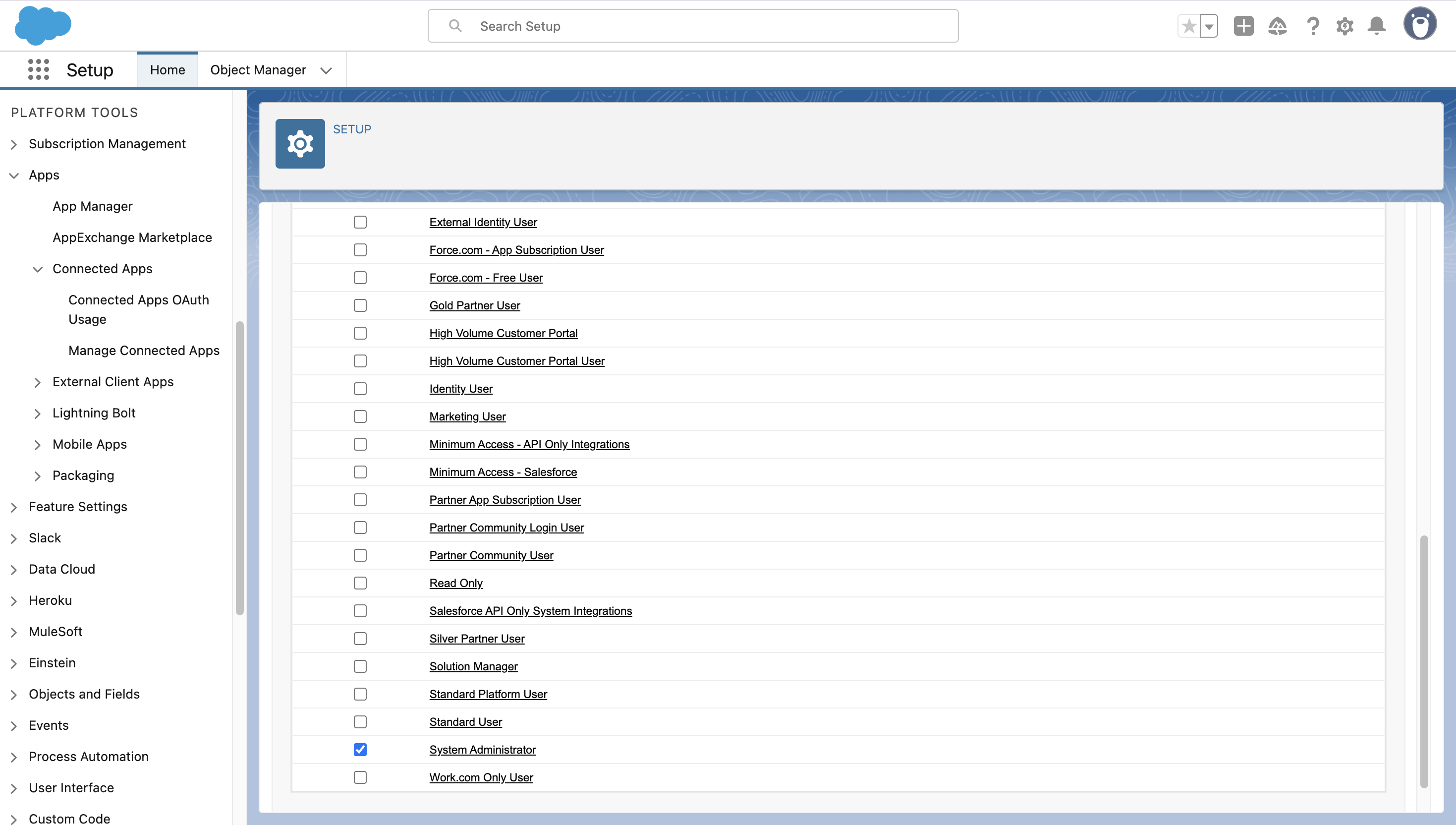Open the App Launcher dots grid
The image size is (1456, 825).
click(x=39, y=70)
